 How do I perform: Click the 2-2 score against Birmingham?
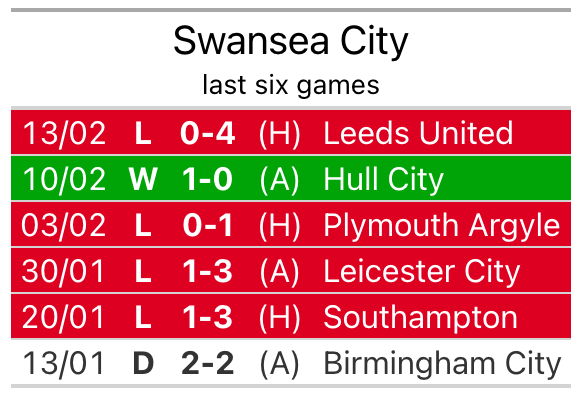click(208, 363)
